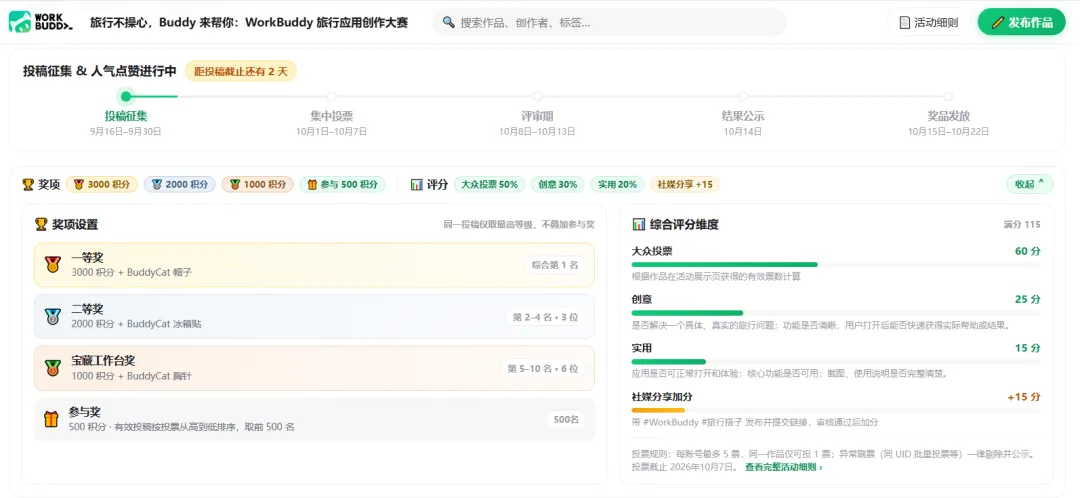Select the 大众投票 50% chip
The height and width of the screenshot is (498, 1080).
(x=490, y=185)
